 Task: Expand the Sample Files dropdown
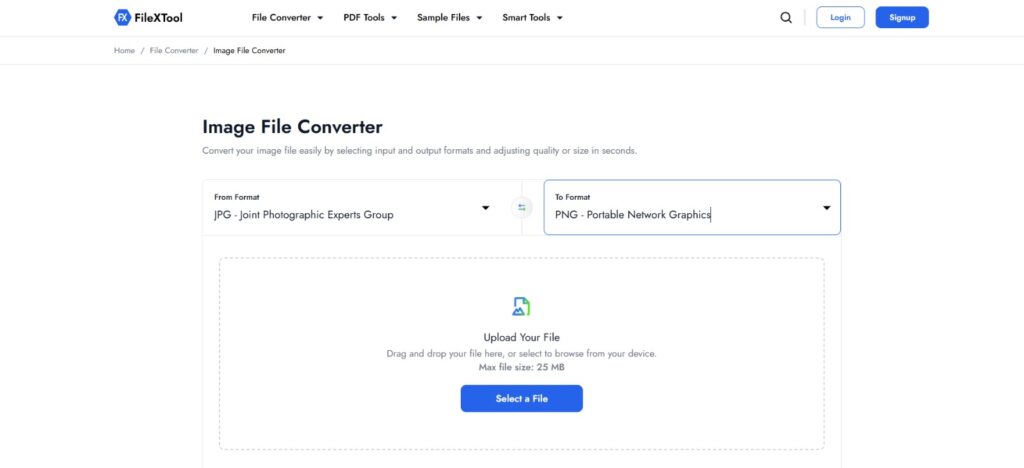tap(450, 17)
